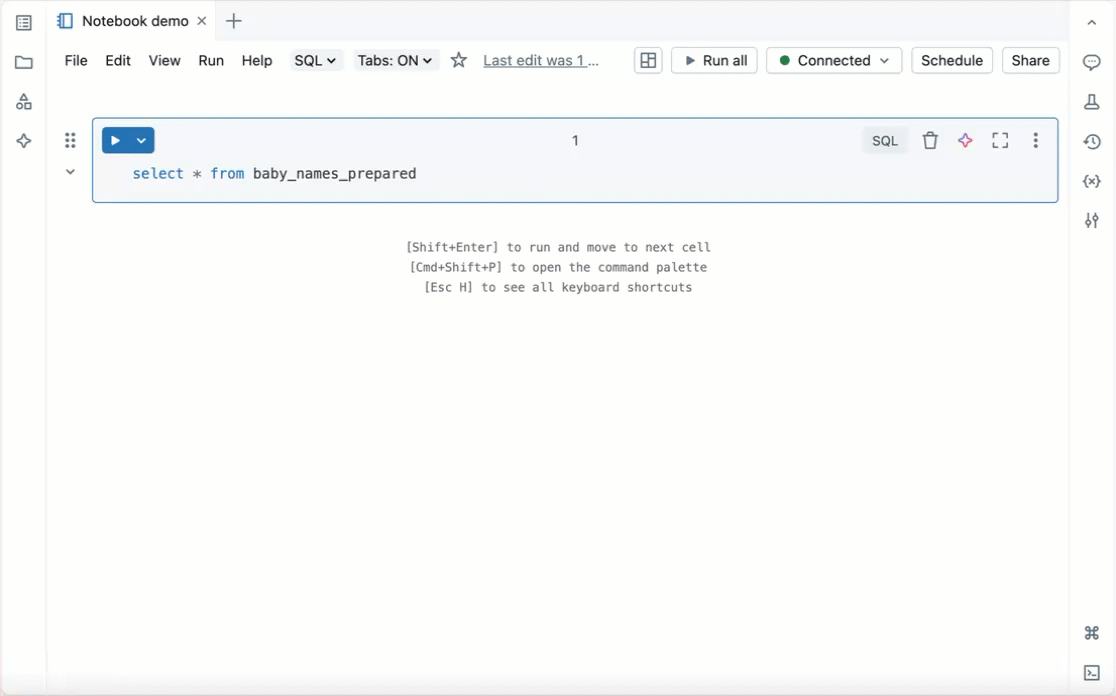Open the catalog browser in left sidebar
The height and width of the screenshot is (696, 1116).
click(23, 101)
